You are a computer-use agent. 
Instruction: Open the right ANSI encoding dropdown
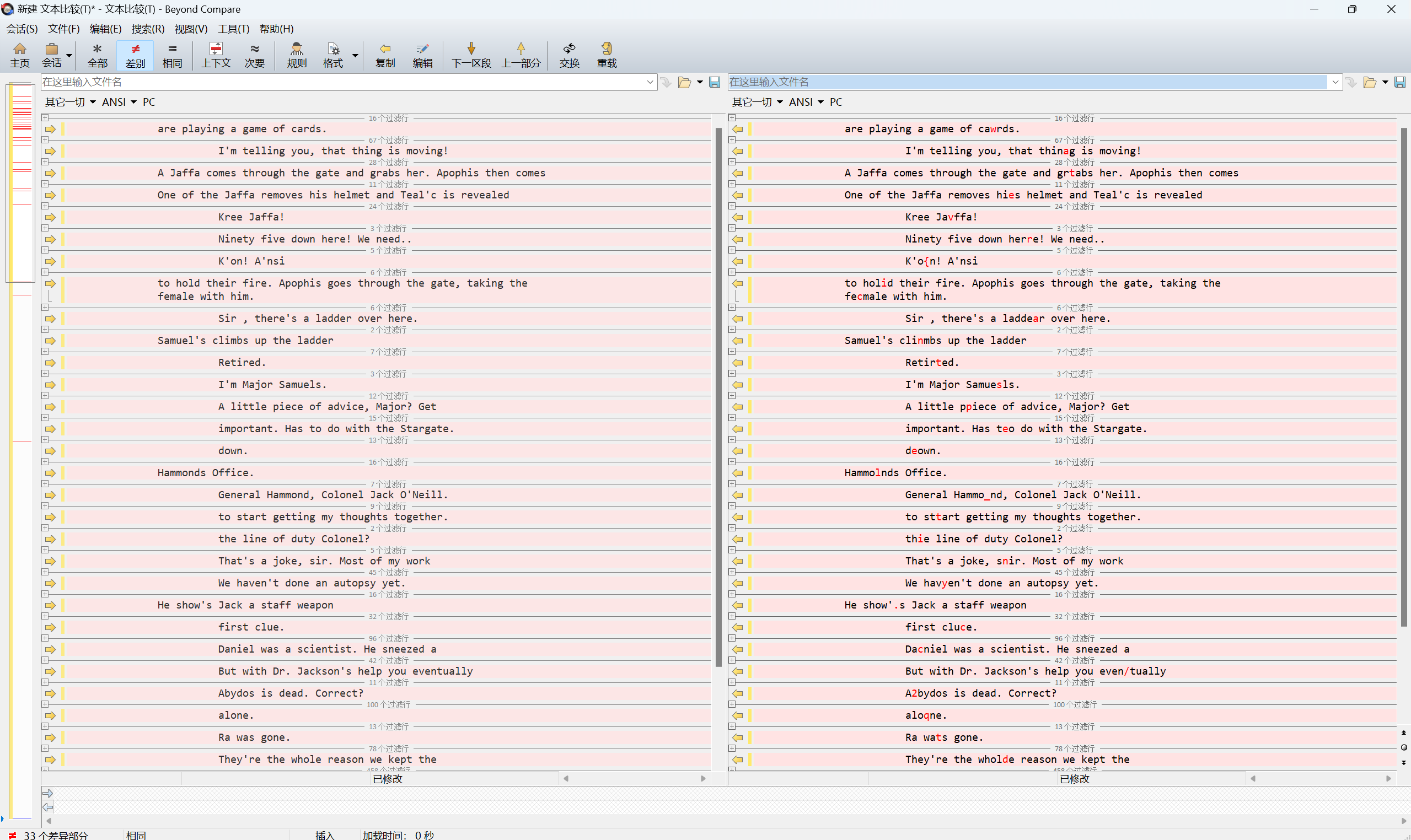(x=806, y=102)
